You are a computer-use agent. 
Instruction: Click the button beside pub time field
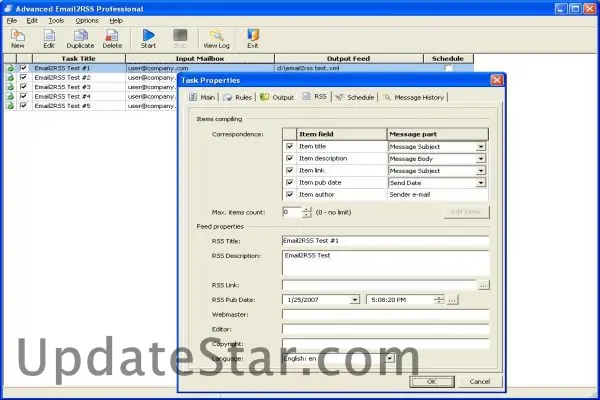(452, 300)
